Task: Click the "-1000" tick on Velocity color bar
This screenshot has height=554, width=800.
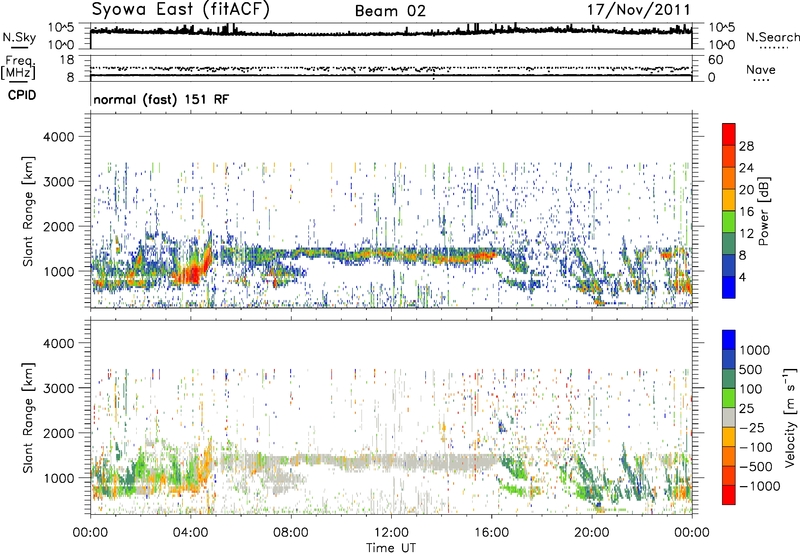Action: tap(760, 486)
